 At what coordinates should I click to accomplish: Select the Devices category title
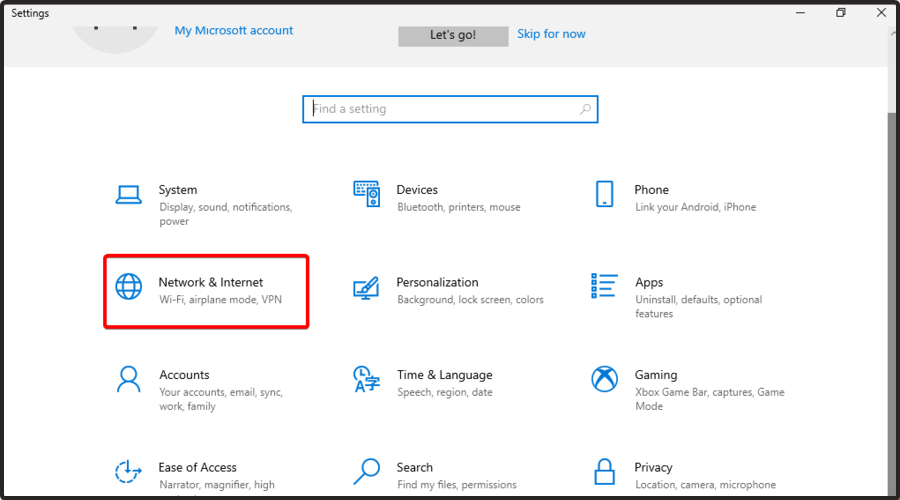tap(417, 190)
